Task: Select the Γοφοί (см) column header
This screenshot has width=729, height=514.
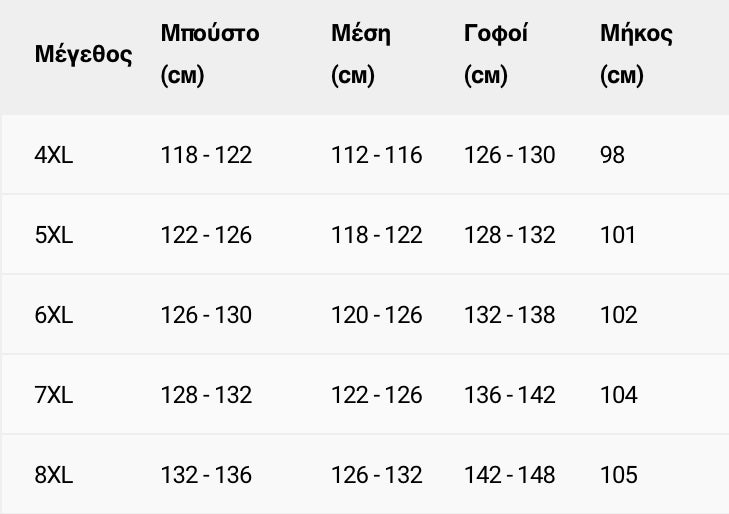Action: click(496, 54)
